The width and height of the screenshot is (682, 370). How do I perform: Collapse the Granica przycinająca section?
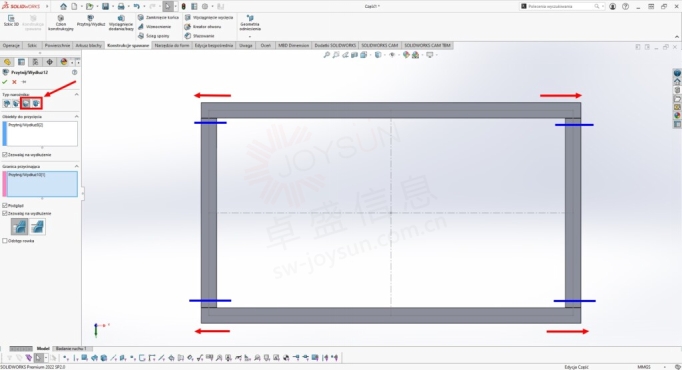(x=77, y=166)
